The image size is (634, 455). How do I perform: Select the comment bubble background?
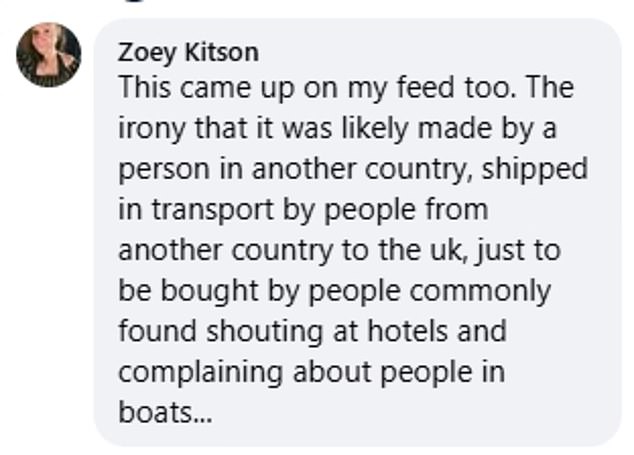coord(357,232)
